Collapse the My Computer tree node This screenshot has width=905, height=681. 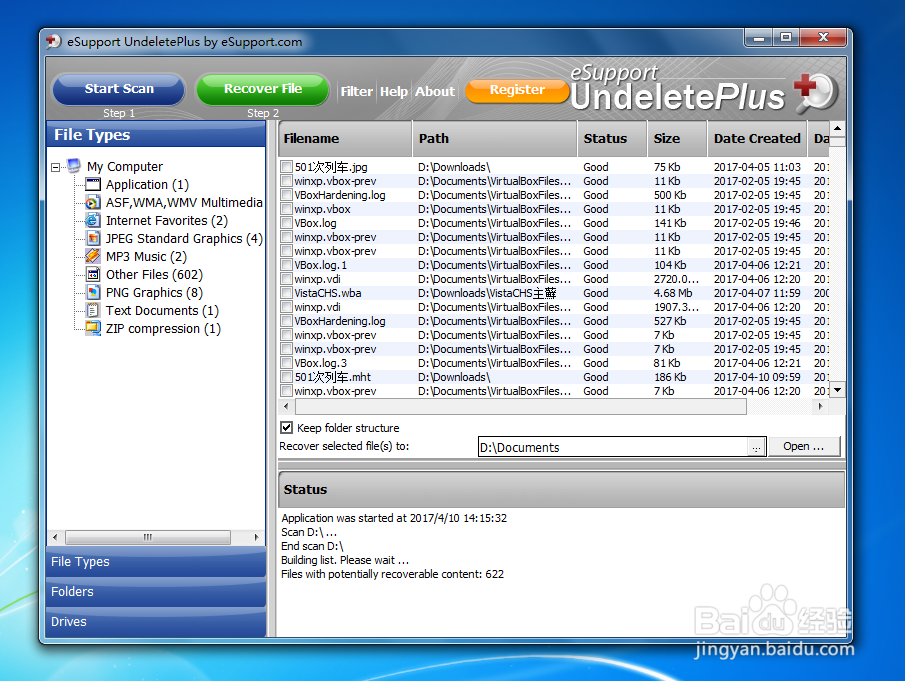click(x=55, y=167)
